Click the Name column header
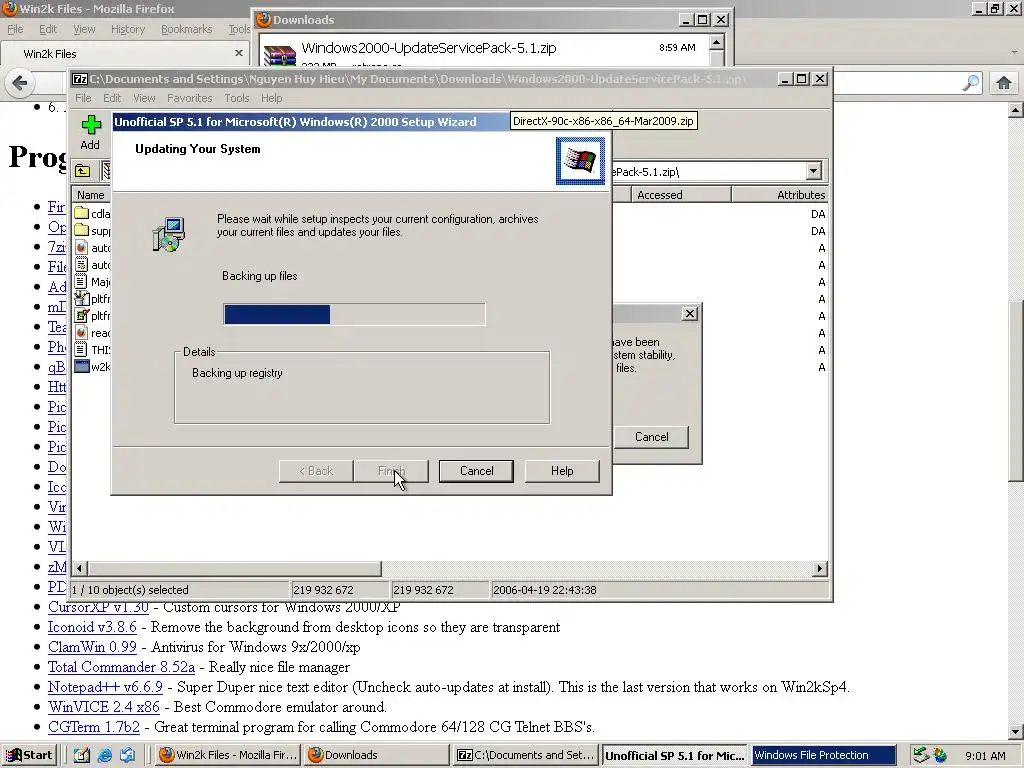This screenshot has width=1024, height=768. tap(91, 195)
